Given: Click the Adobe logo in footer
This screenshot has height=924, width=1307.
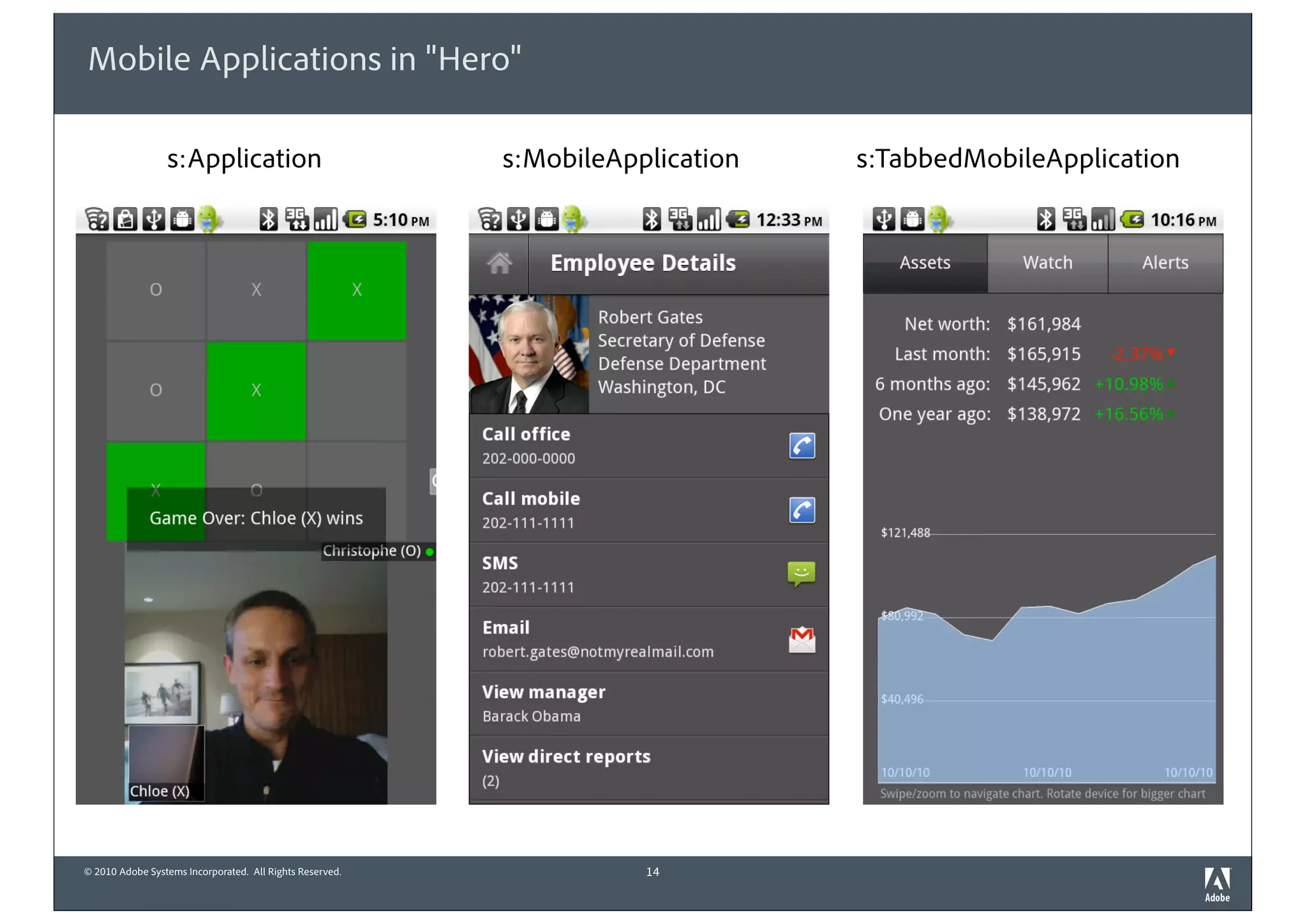Looking at the screenshot, I should point(1216,883).
